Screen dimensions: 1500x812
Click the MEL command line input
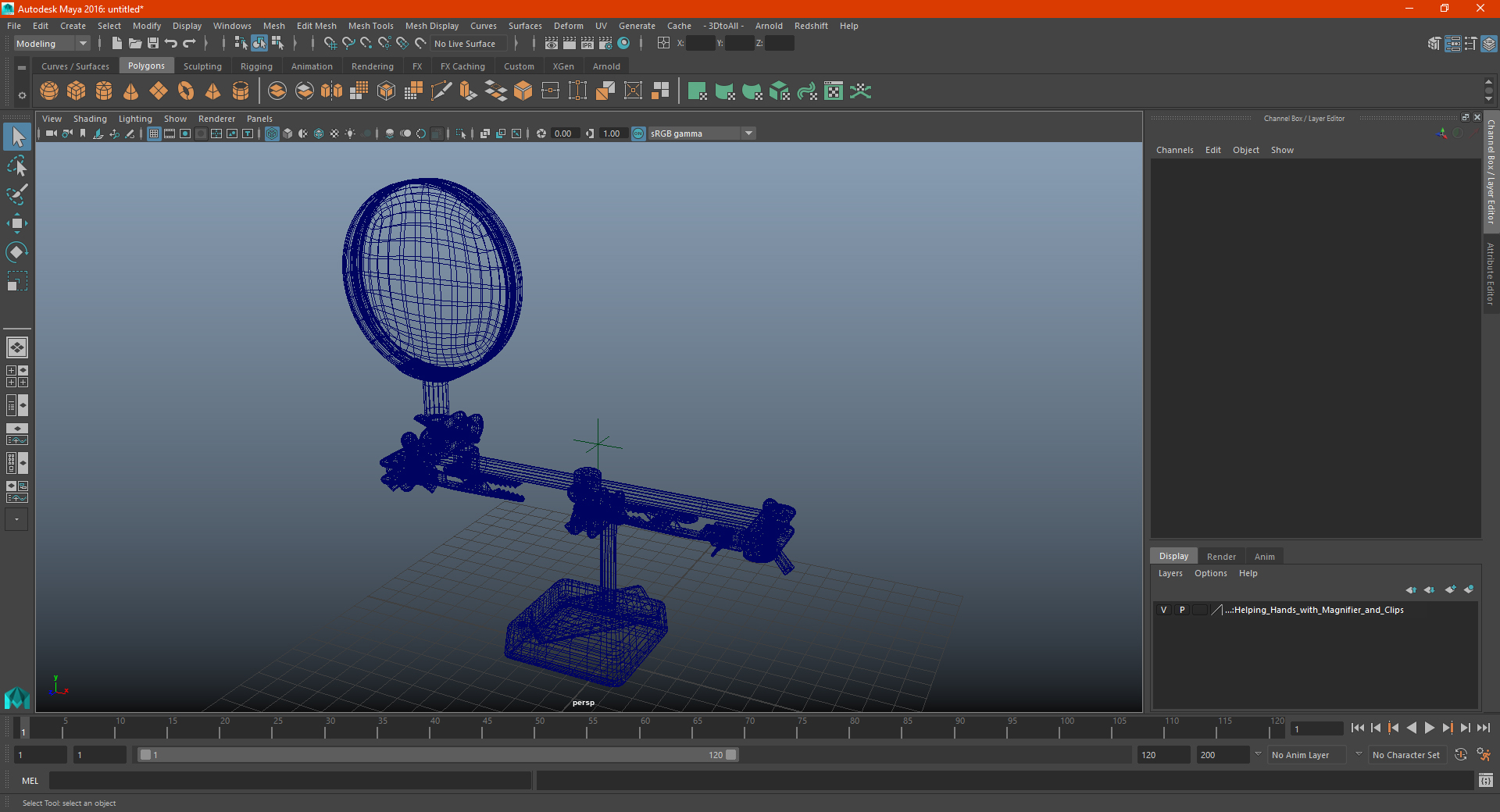pyautogui.click(x=291, y=781)
